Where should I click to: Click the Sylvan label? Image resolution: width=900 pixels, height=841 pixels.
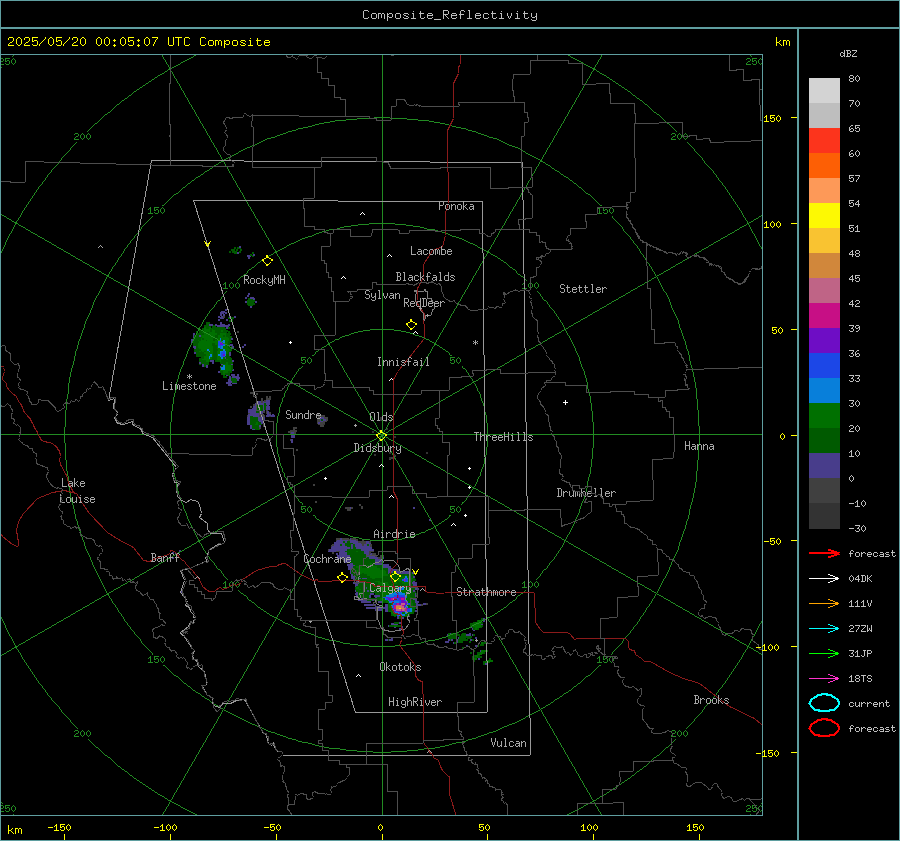click(382, 295)
